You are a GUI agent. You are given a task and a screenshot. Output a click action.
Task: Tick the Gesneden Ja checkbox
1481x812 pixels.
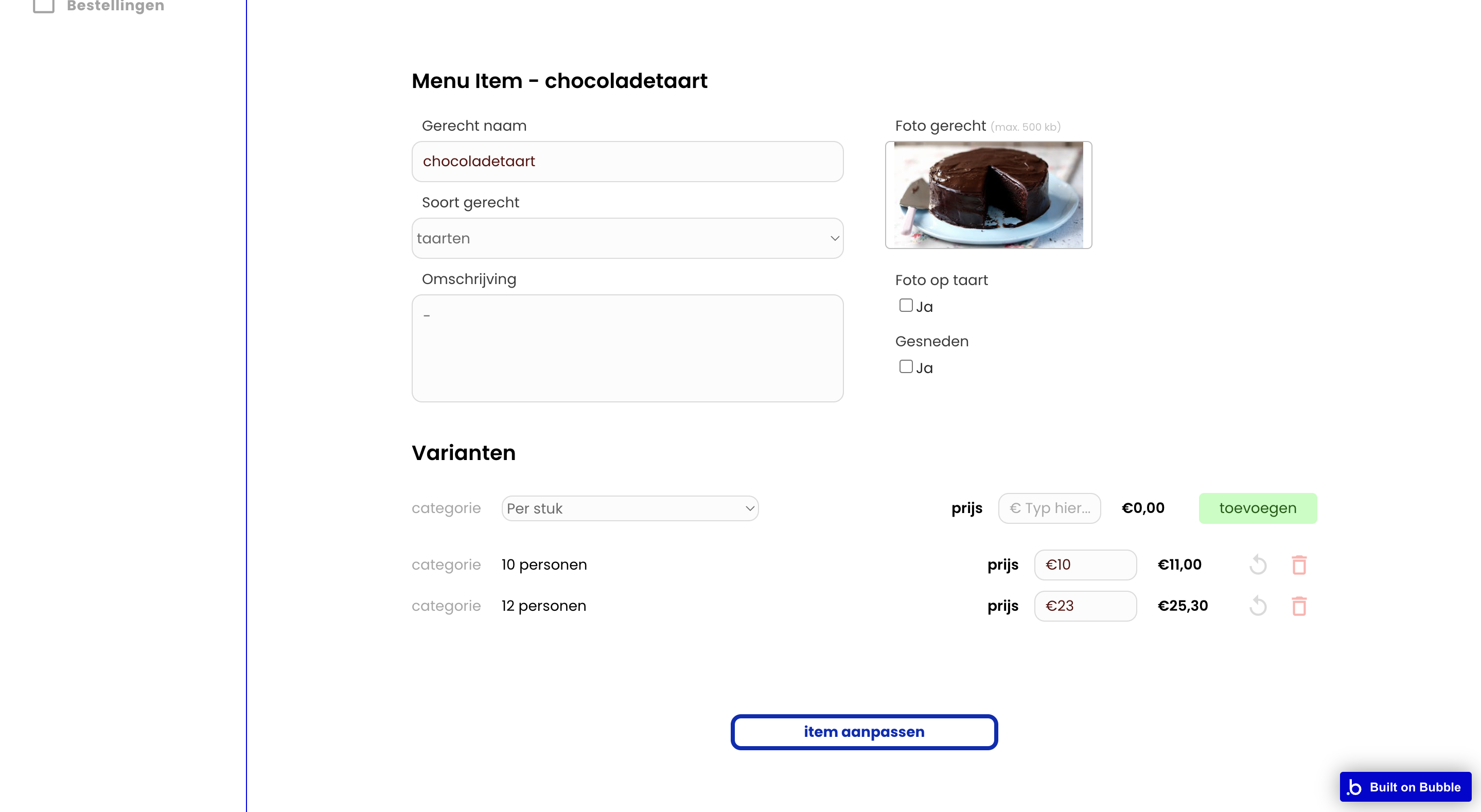coord(906,366)
